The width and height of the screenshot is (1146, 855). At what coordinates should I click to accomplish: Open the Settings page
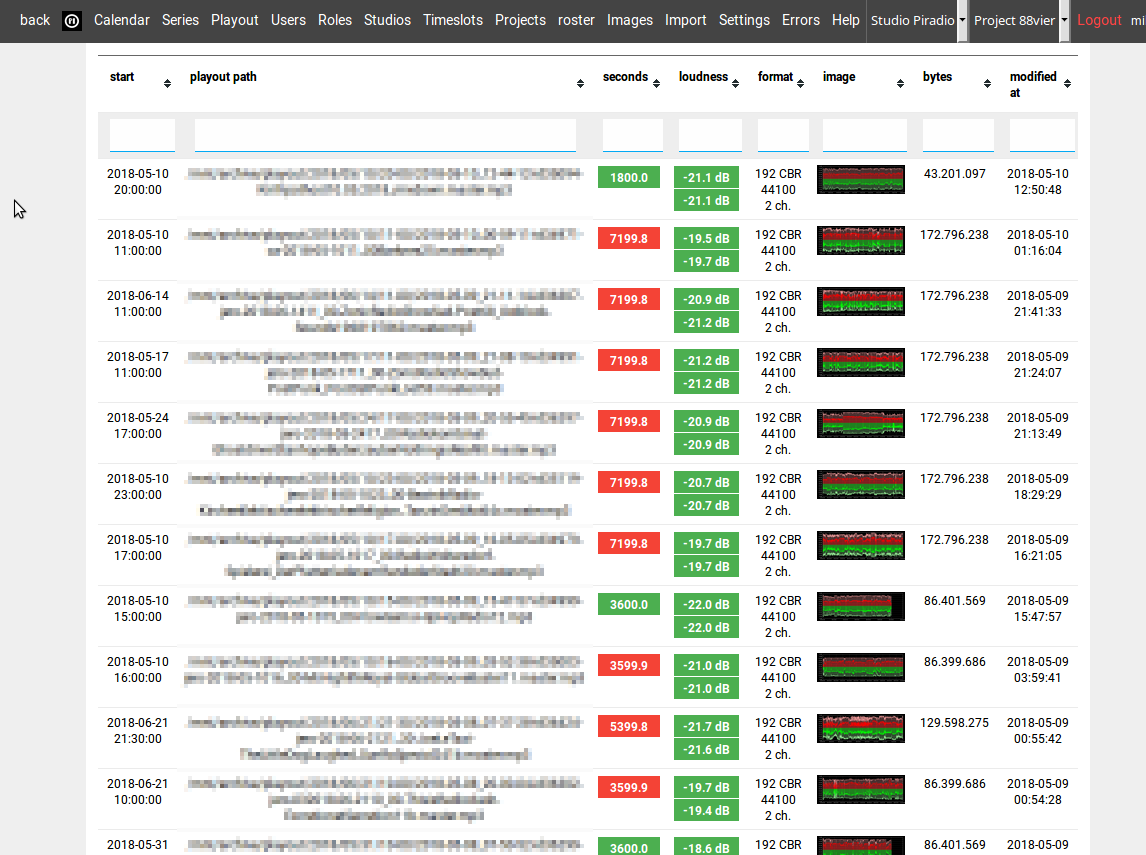743,19
